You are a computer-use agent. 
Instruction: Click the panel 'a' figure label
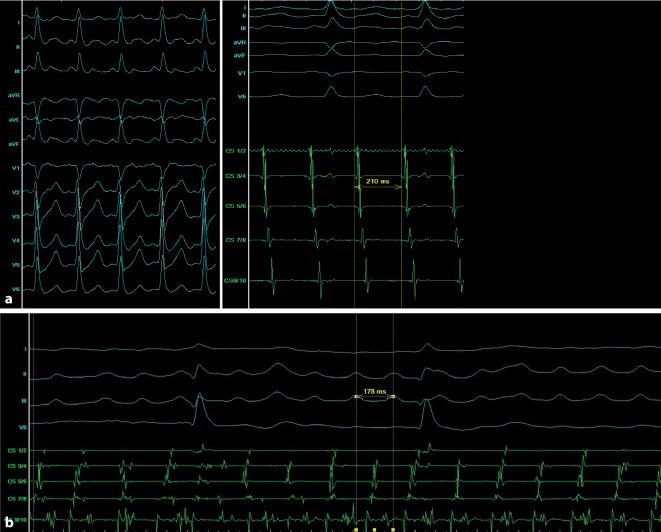pyautogui.click(x=10, y=299)
